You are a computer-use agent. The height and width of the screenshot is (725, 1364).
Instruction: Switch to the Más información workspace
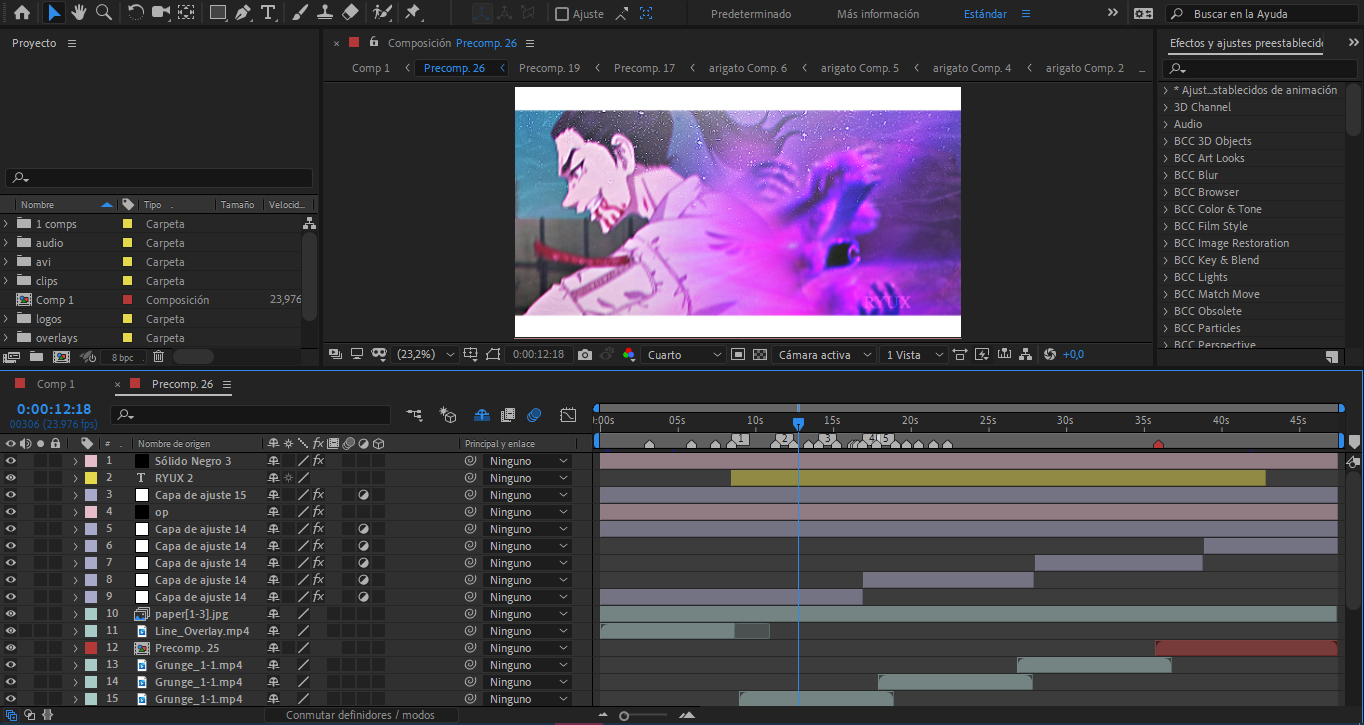(x=878, y=14)
